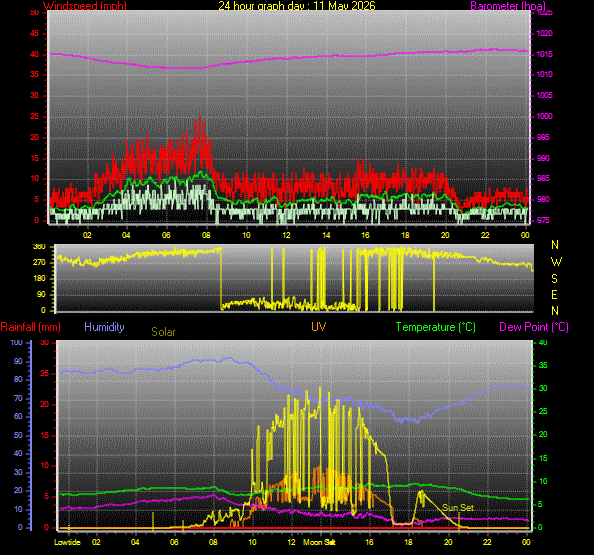Click the '180' wind direction axis value
The width and height of the screenshot is (594, 555).
(39, 278)
